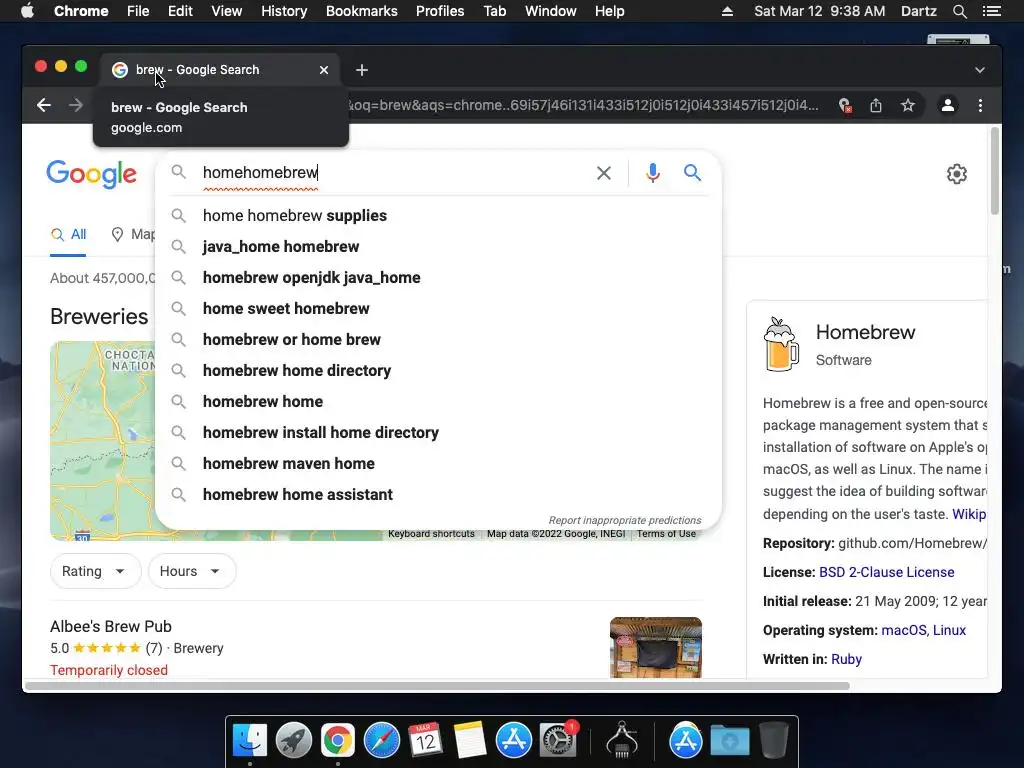Open Google quick settings gear
1024x768 pixels.
pos(957,174)
